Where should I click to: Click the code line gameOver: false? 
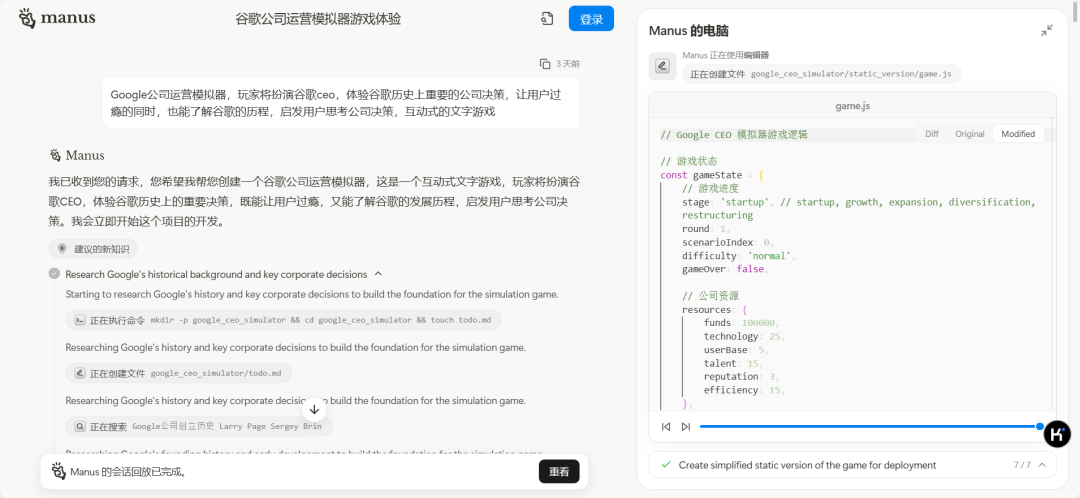[x=724, y=269]
